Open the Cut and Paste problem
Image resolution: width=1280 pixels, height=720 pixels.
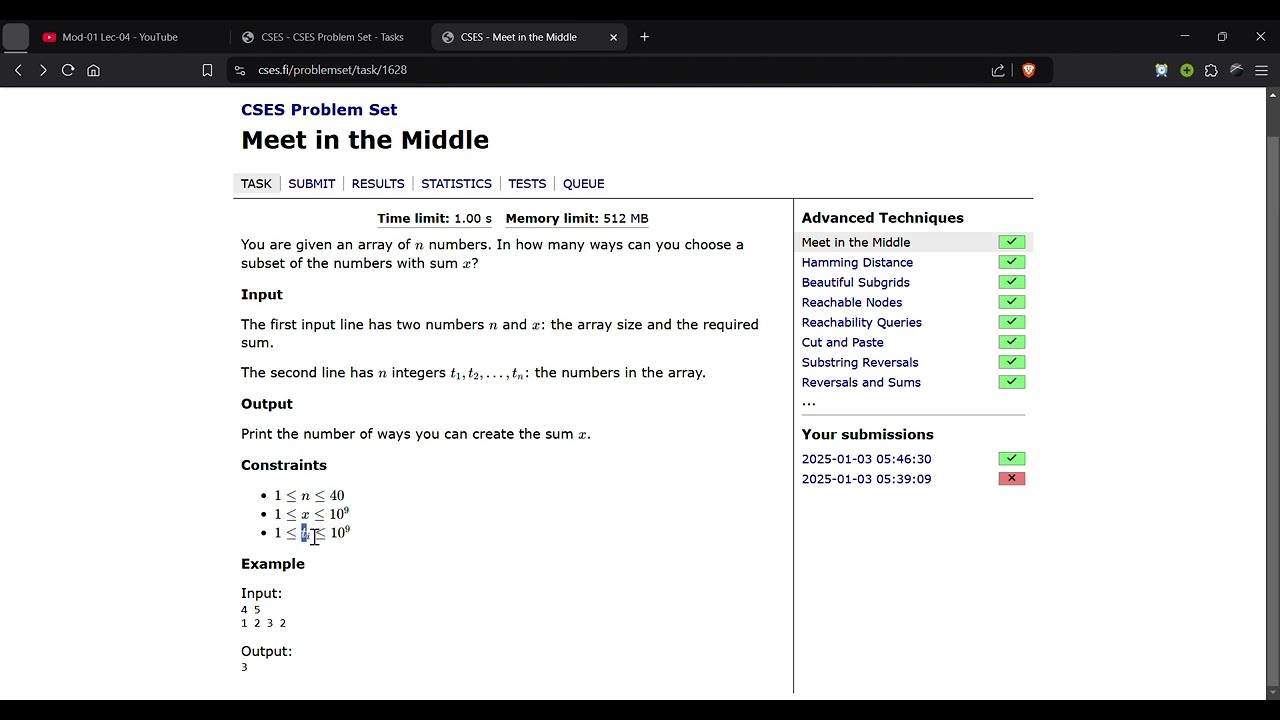(x=842, y=342)
